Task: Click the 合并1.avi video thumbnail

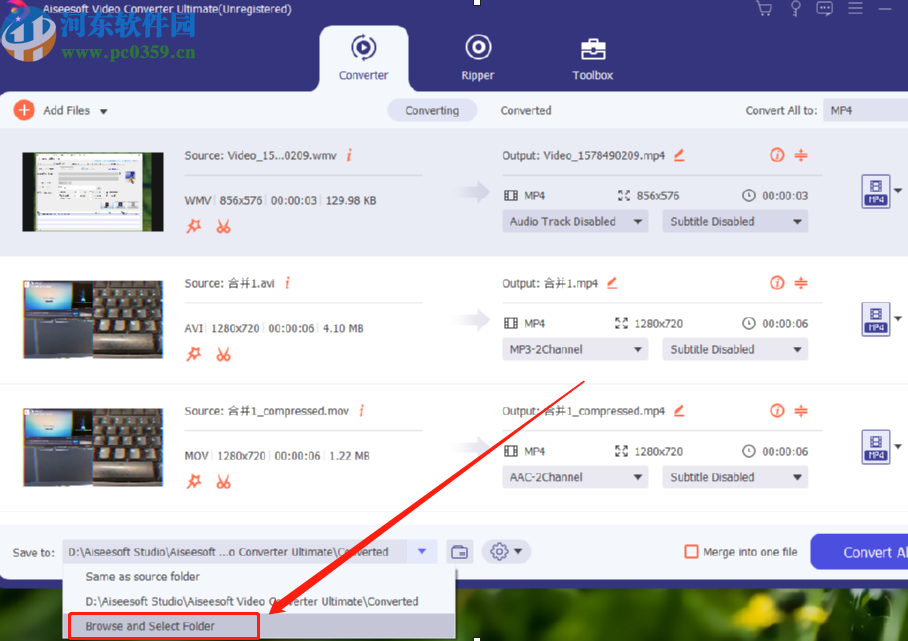Action: (x=92, y=319)
